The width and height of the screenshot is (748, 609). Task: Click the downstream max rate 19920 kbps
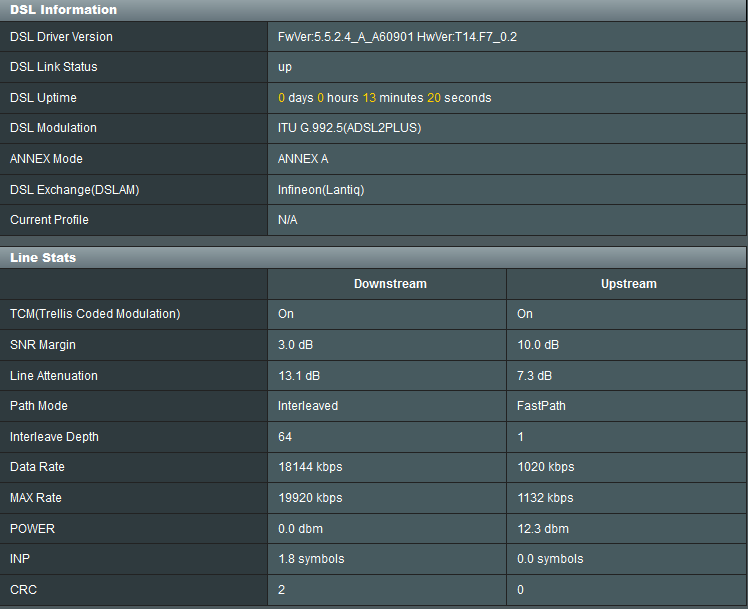tap(310, 498)
